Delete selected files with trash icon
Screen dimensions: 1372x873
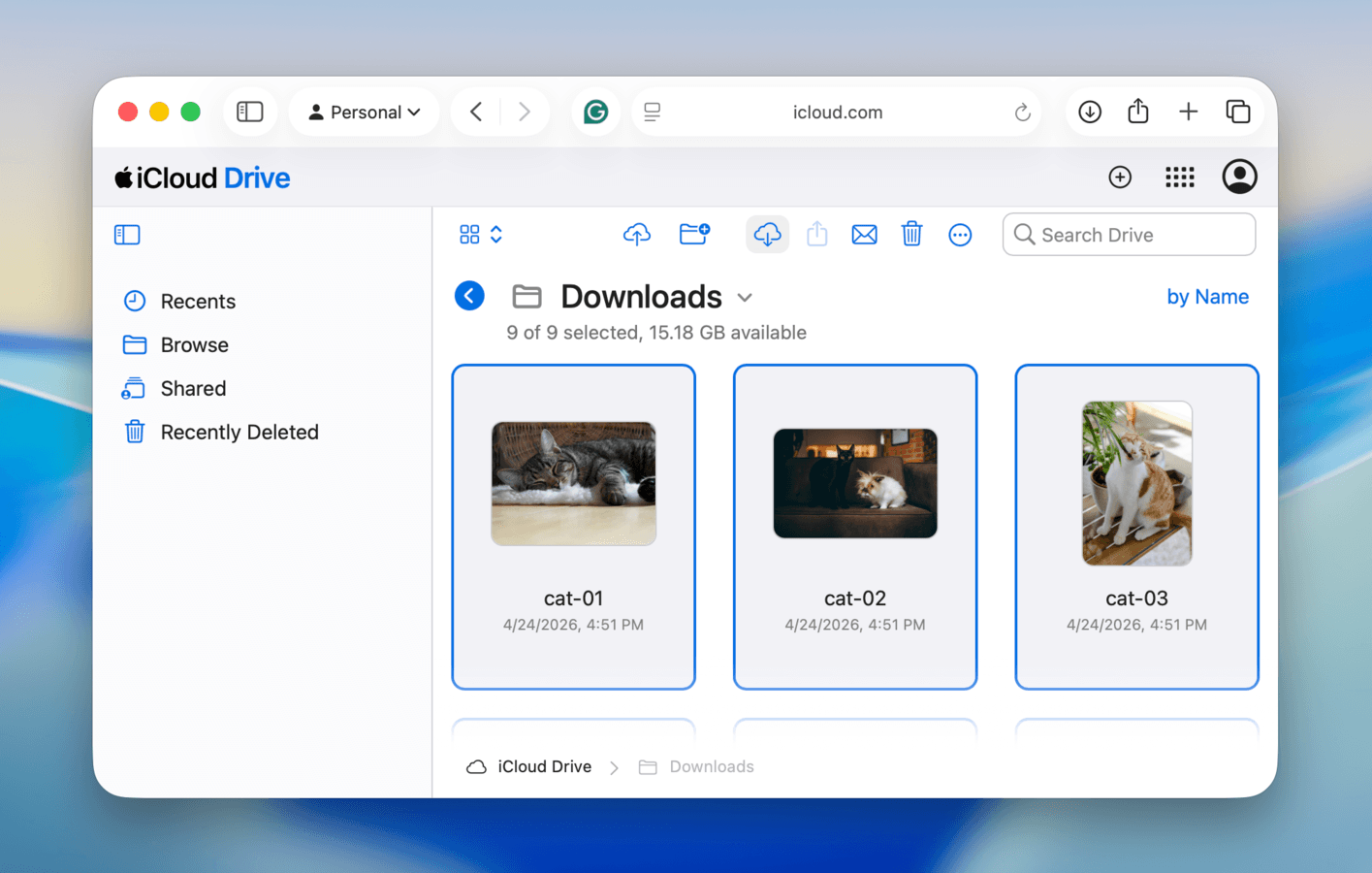tap(911, 234)
